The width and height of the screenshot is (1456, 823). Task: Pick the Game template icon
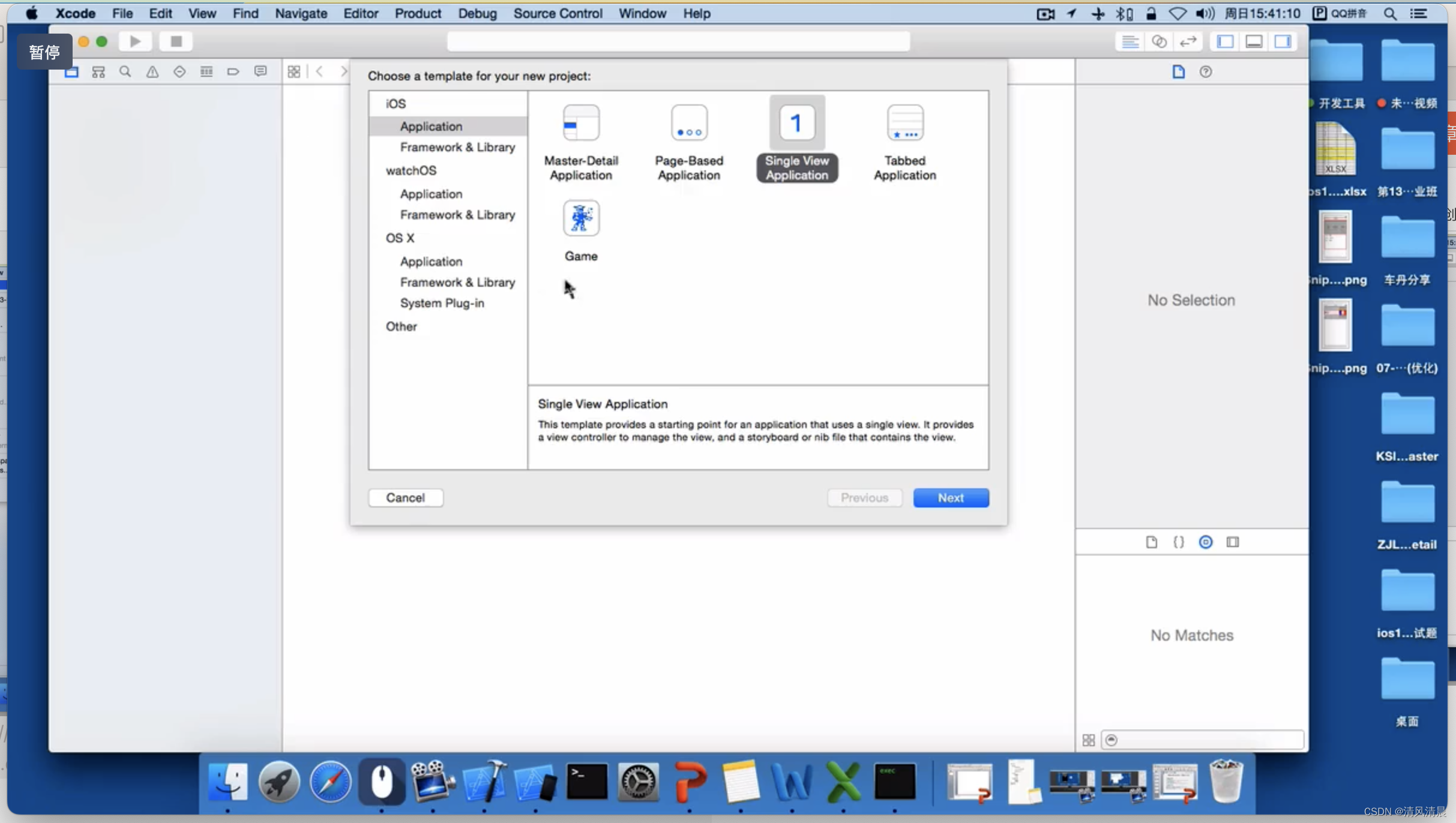point(580,218)
